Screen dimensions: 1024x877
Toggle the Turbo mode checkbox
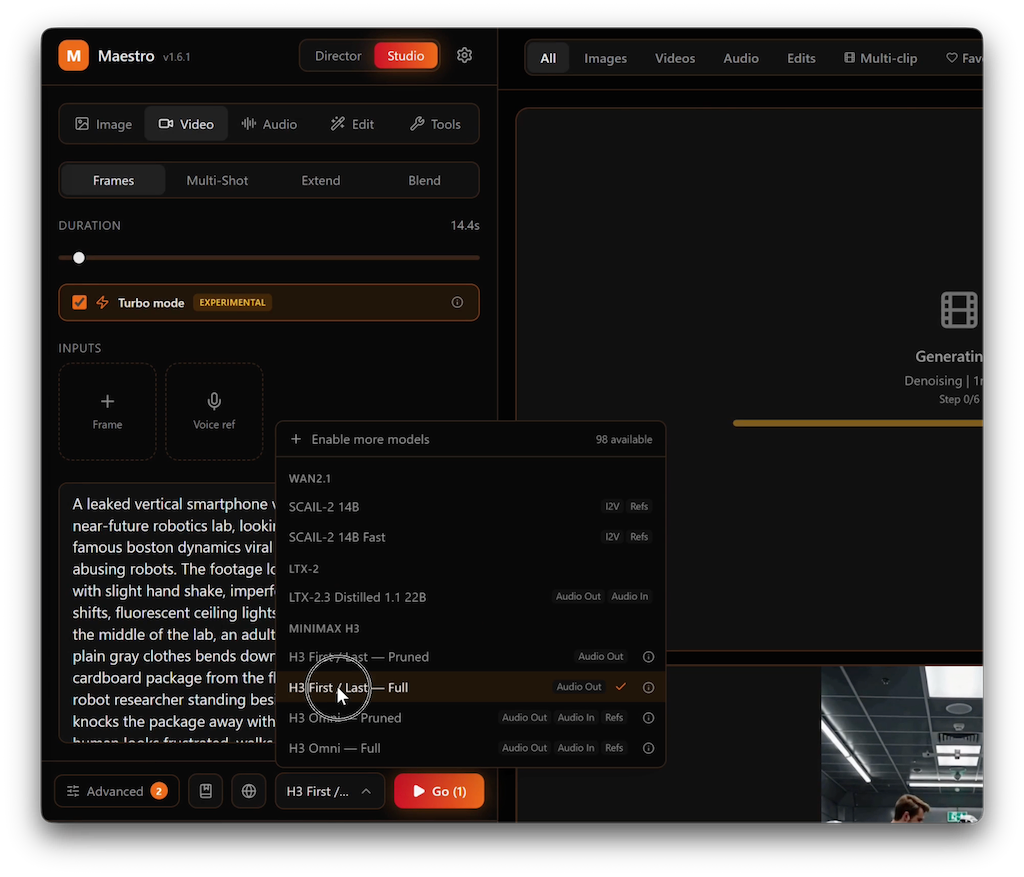(x=80, y=302)
